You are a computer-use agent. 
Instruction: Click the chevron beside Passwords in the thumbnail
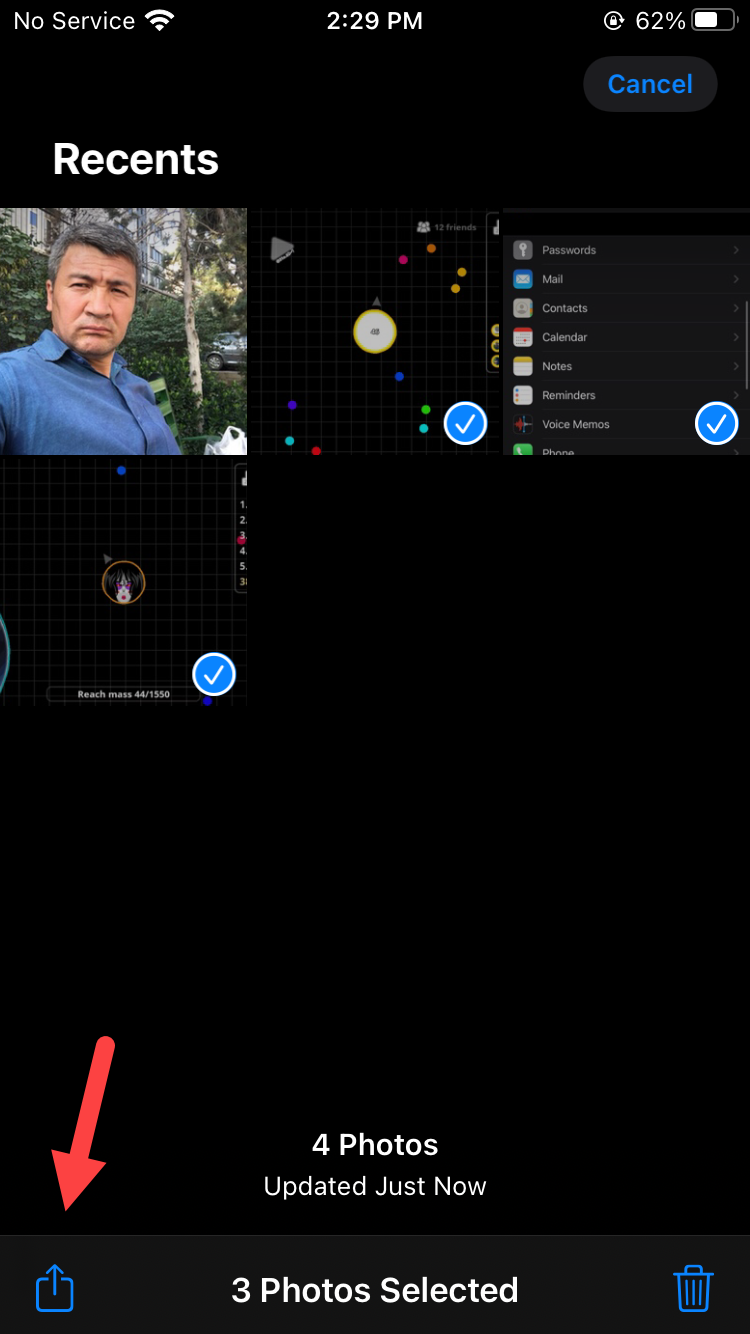pyautogui.click(x=736, y=250)
